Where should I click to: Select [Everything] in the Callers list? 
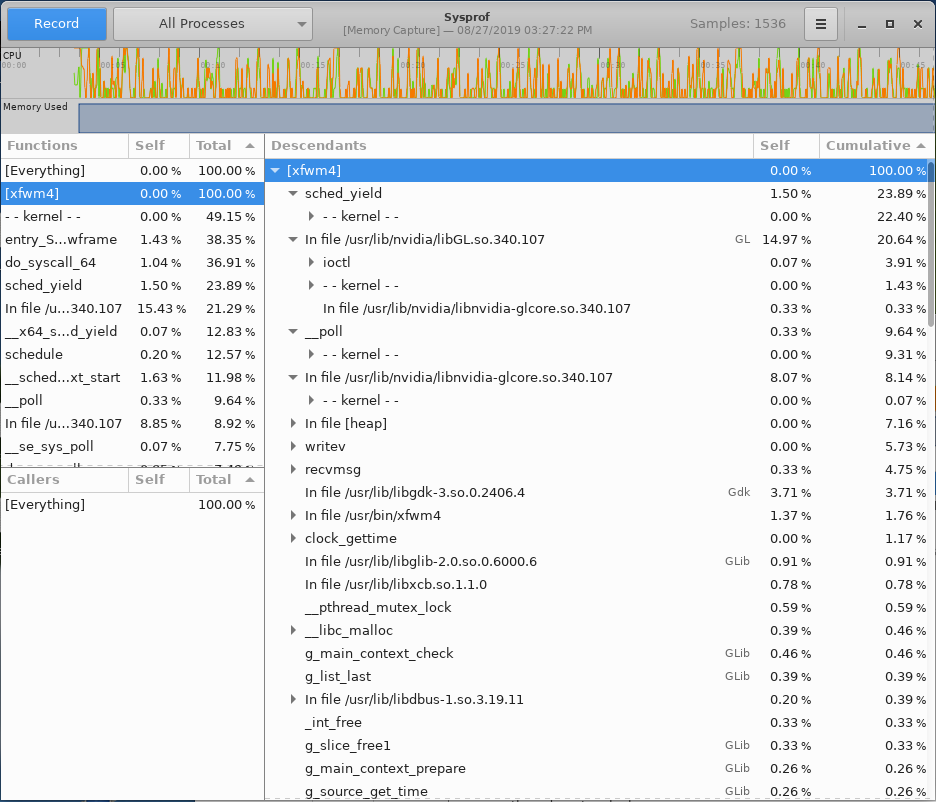pos(45,505)
